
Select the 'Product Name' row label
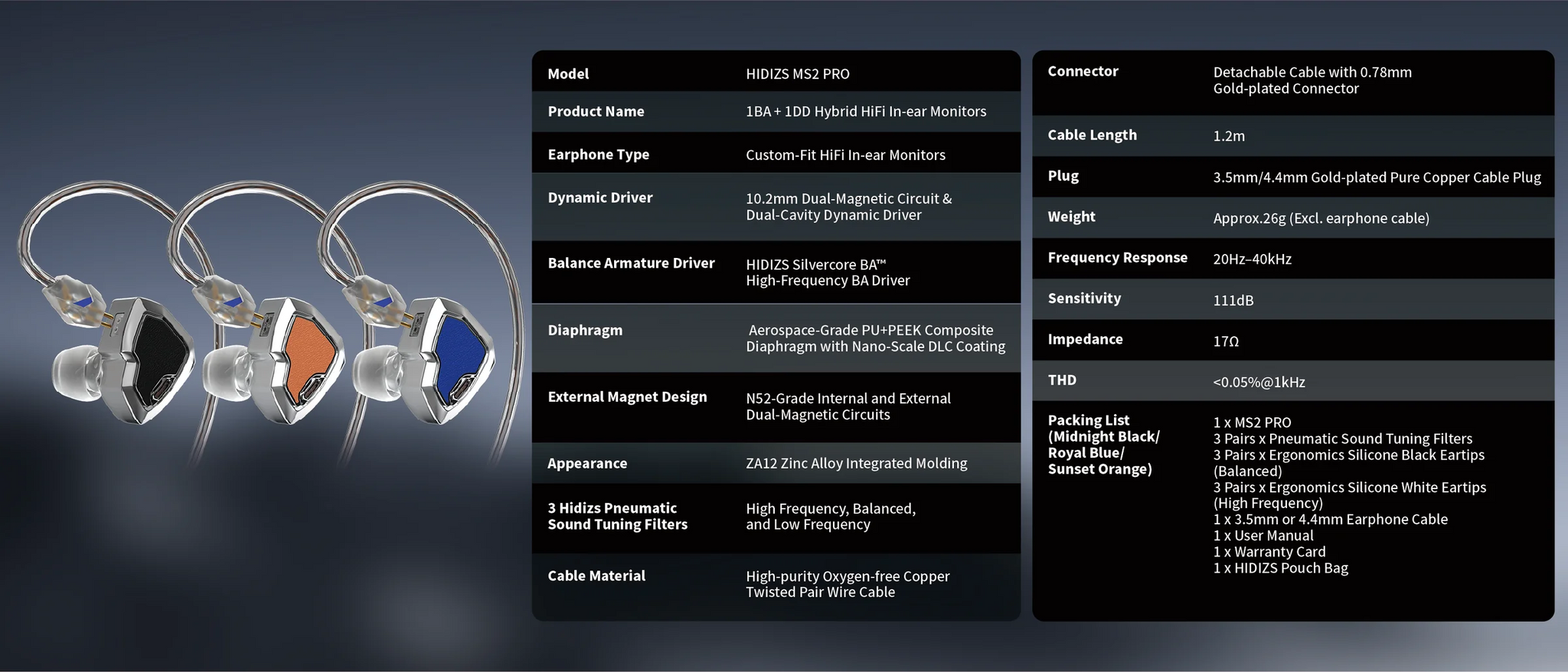point(596,112)
